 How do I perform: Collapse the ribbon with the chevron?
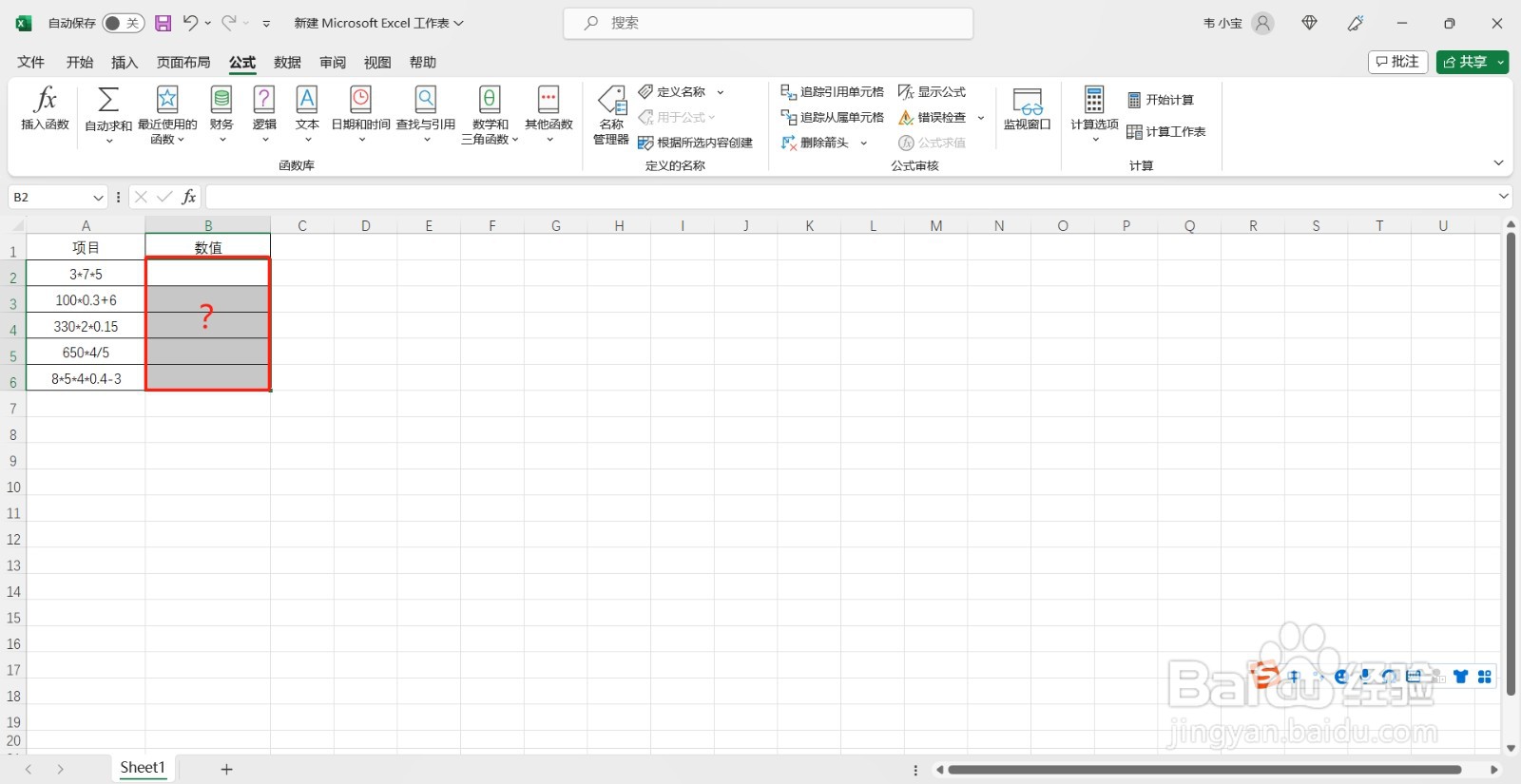click(1499, 163)
